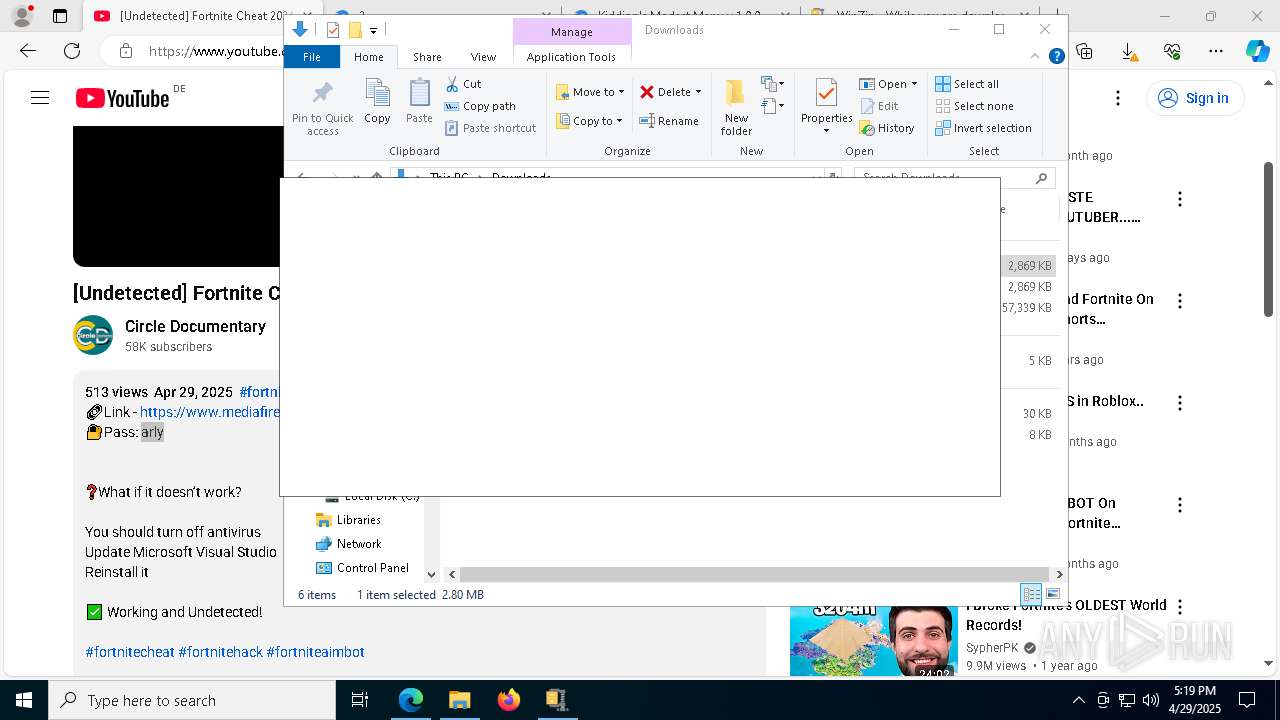This screenshot has width=1280, height=720.
Task: Click Invert selection in ribbon
Action: 983,128
